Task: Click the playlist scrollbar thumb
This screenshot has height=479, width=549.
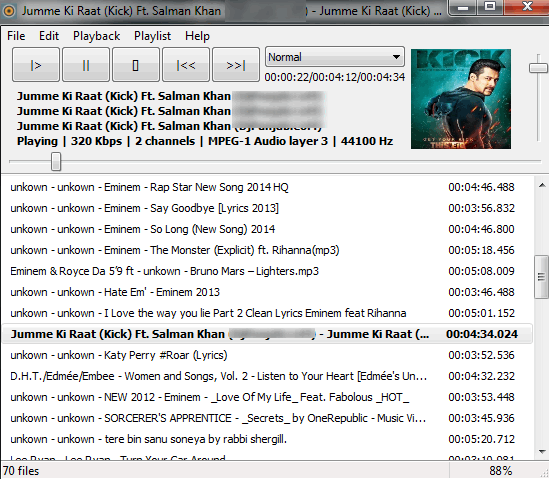Action: (x=541, y=277)
